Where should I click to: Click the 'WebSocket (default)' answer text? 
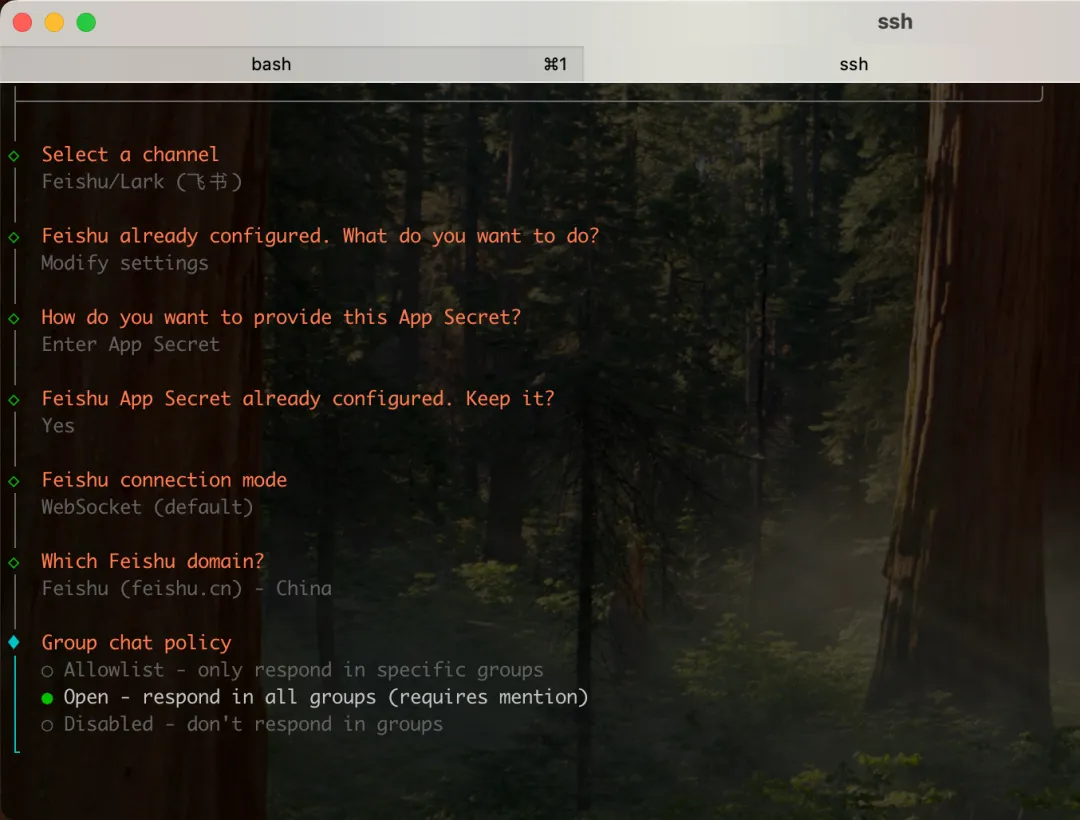pyautogui.click(x=147, y=507)
